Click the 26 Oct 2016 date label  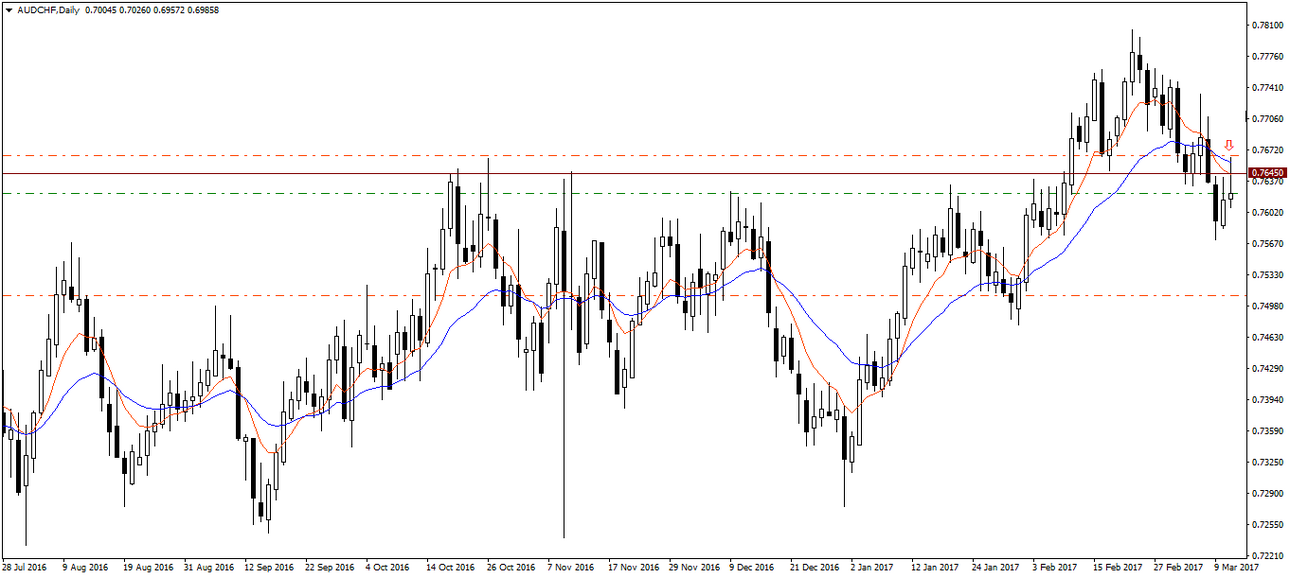pyautogui.click(x=511, y=567)
